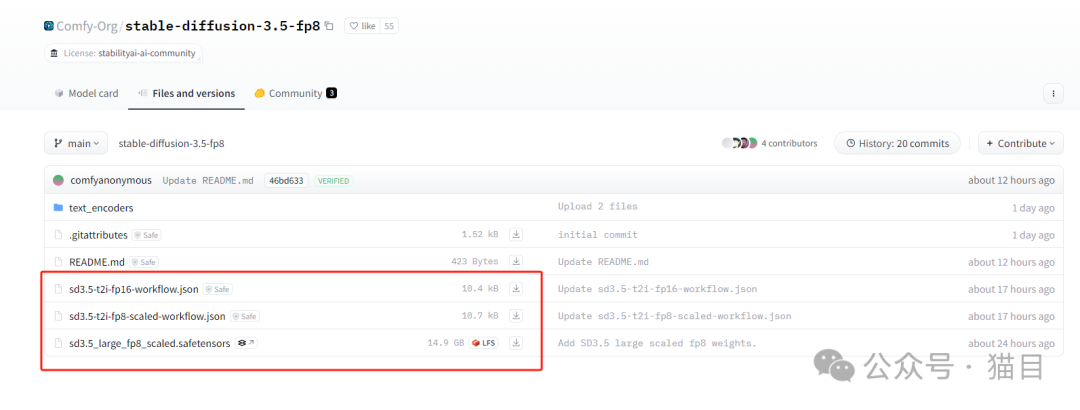The height and width of the screenshot is (410, 1080).
Task: Click the 1 day ago timestamp for text_encoders
Action: pos(1032,207)
